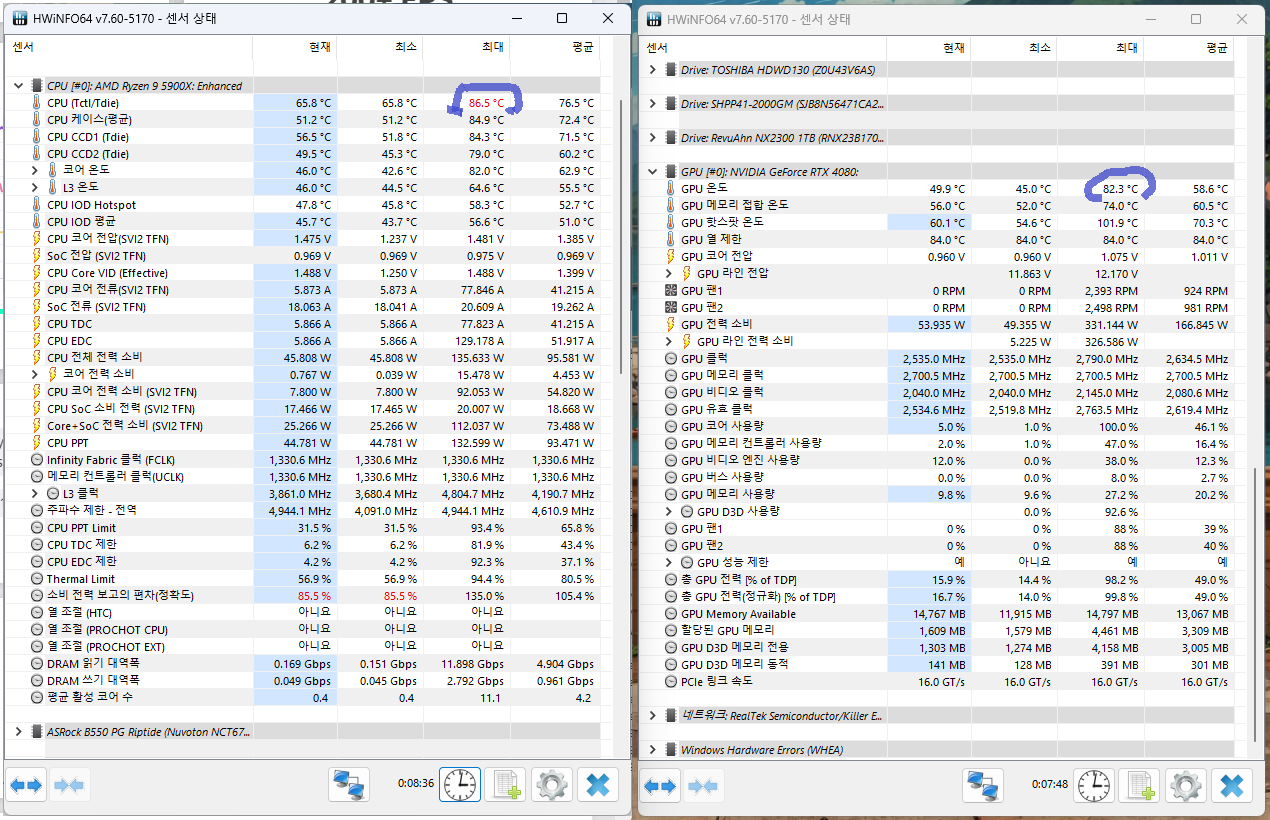Click 현재 column header in left window

[294, 47]
